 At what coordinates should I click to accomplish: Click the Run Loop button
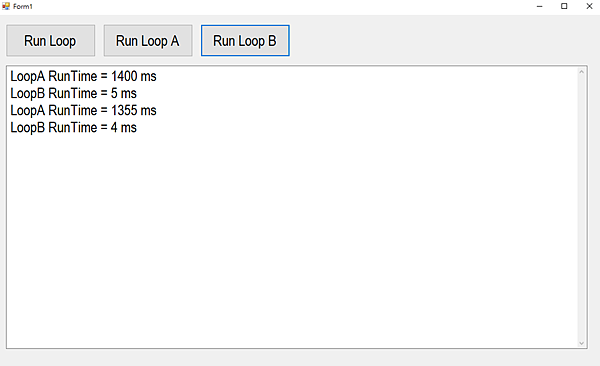click(x=51, y=41)
